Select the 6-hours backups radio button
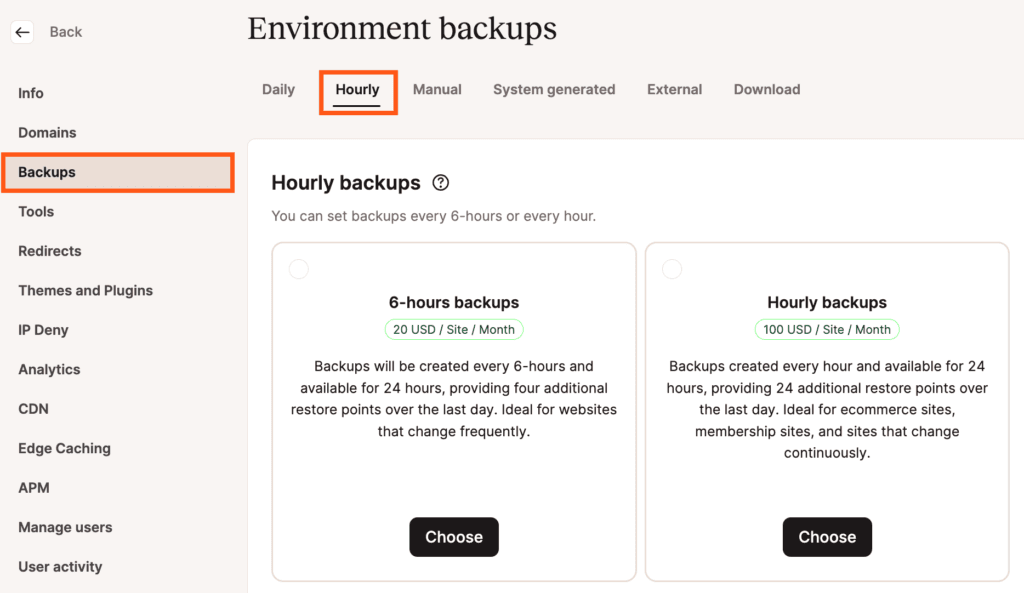The image size is (1024, 593). click(299, 269)
